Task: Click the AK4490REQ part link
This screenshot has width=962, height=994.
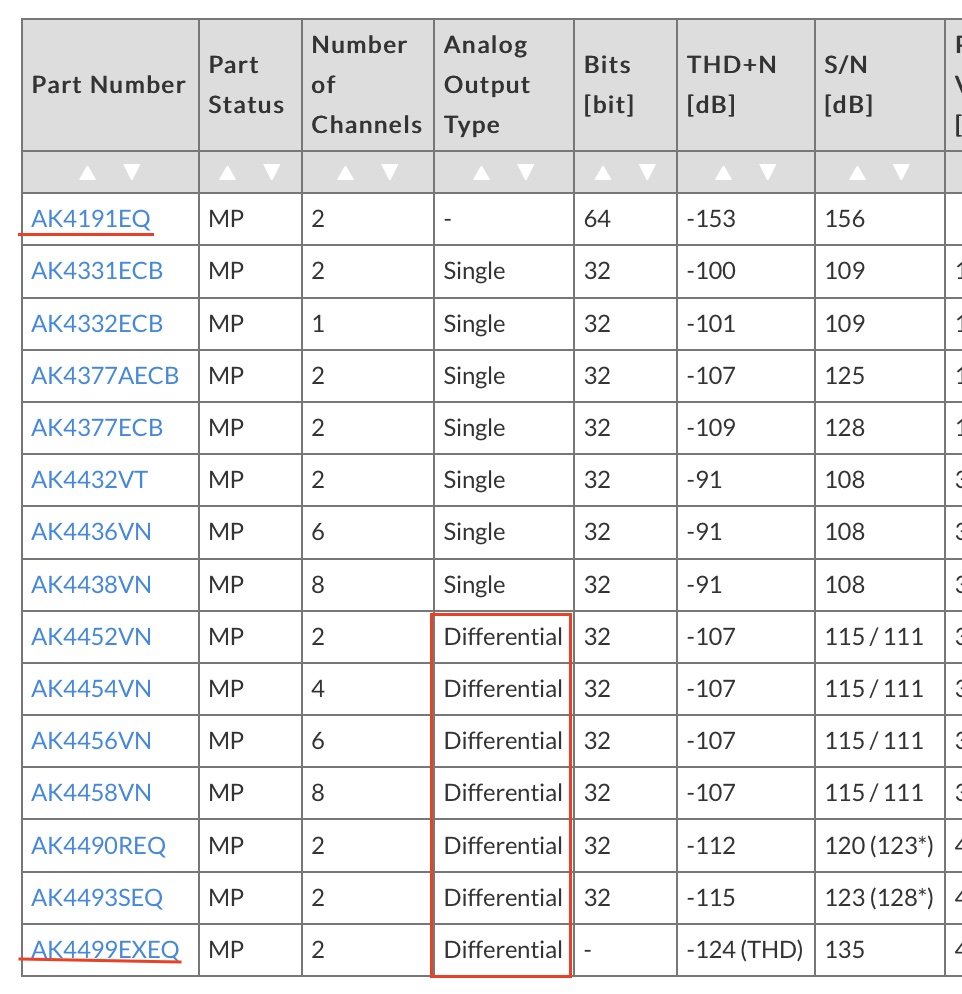Action: (x=99, y=845)
